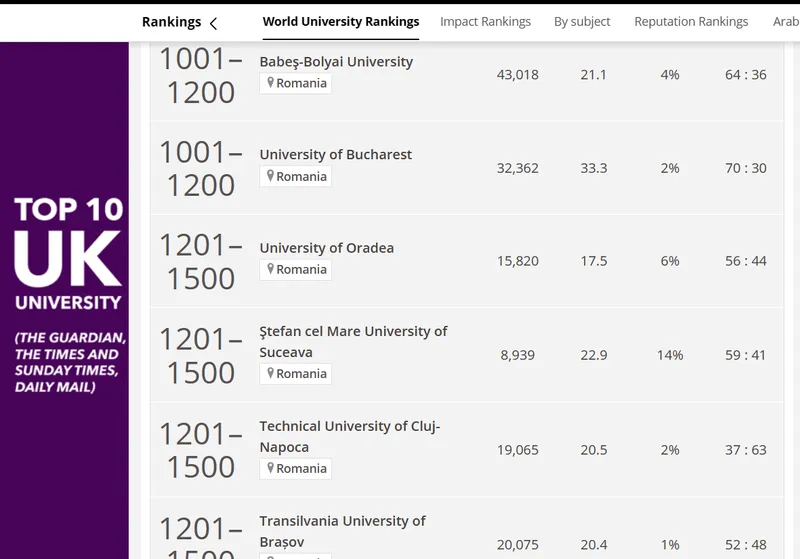Open the Babeş-Bolyai University page
The image size is (800, 559).
pyautogui.click(x=336, y=62)
